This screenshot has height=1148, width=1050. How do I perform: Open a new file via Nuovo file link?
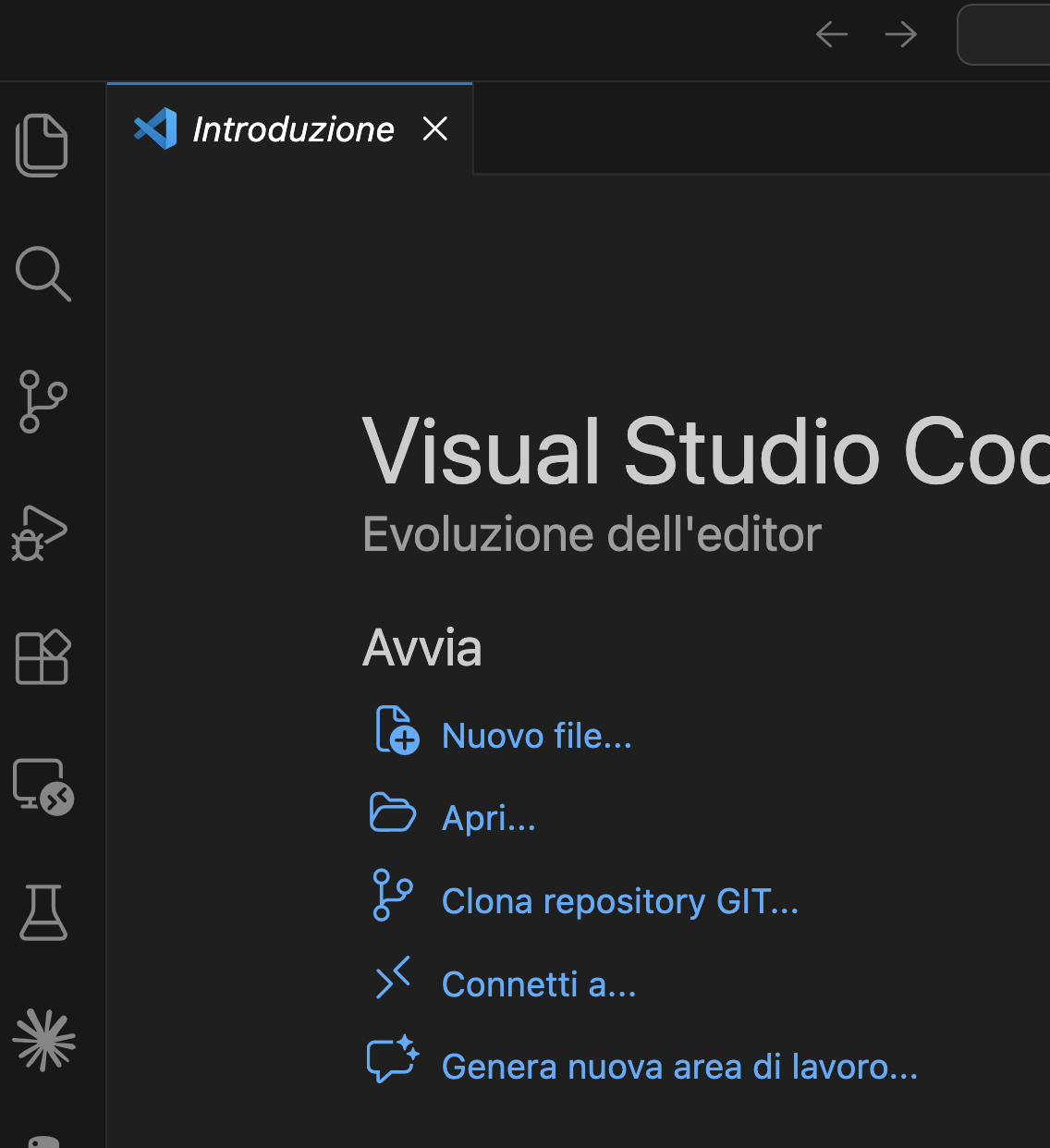click(x=536, y=736)
